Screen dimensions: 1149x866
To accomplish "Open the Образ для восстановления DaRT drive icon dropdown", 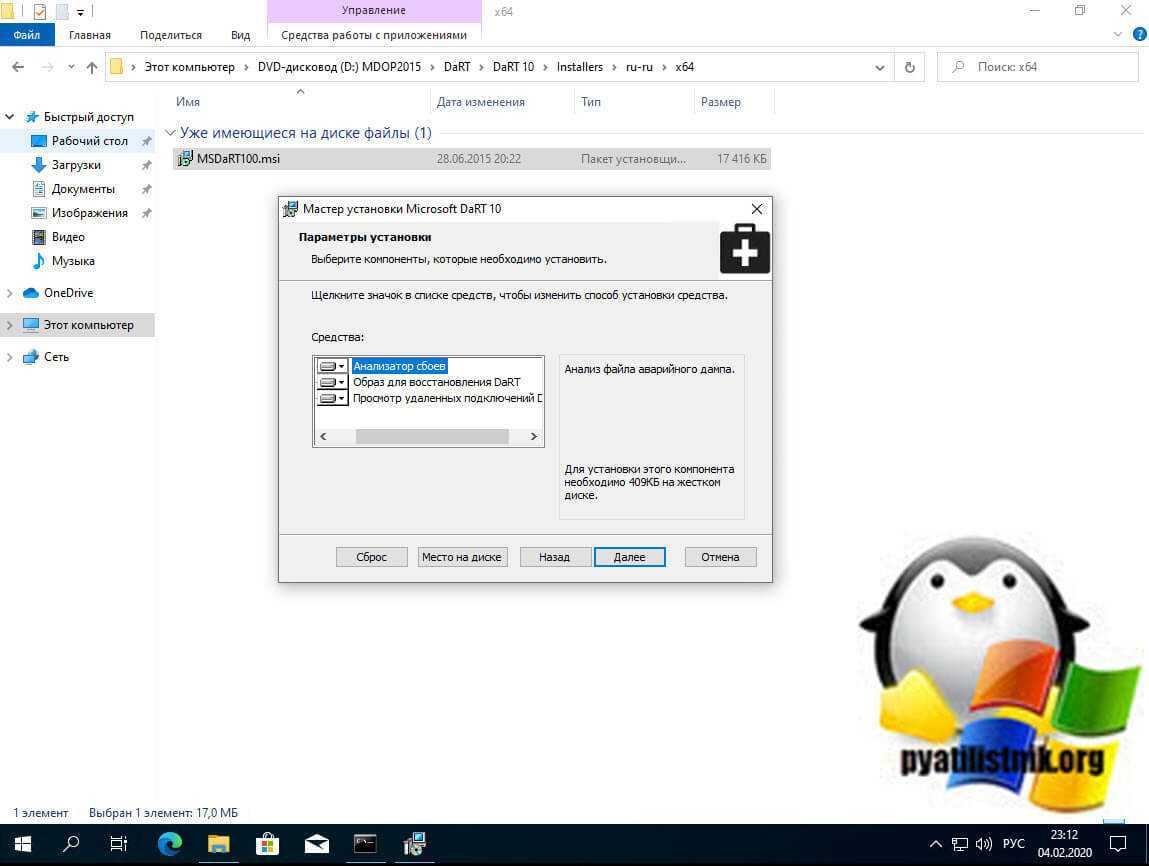I will [x=332, y=383].
